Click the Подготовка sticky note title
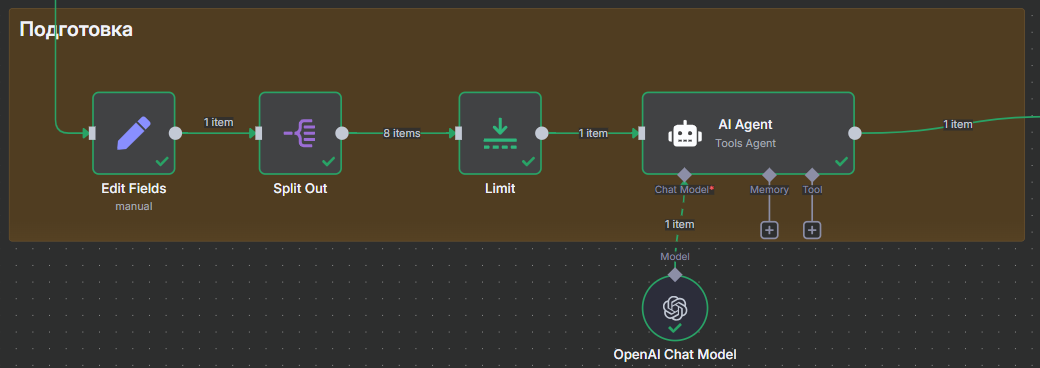 [x=76, y=29]
